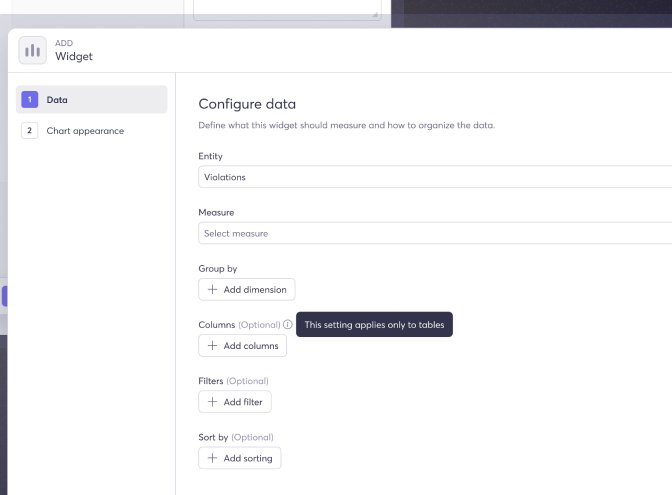Click the step 1 number badge
The height and width of the screenshot is (495, 672).
[30, 99]
